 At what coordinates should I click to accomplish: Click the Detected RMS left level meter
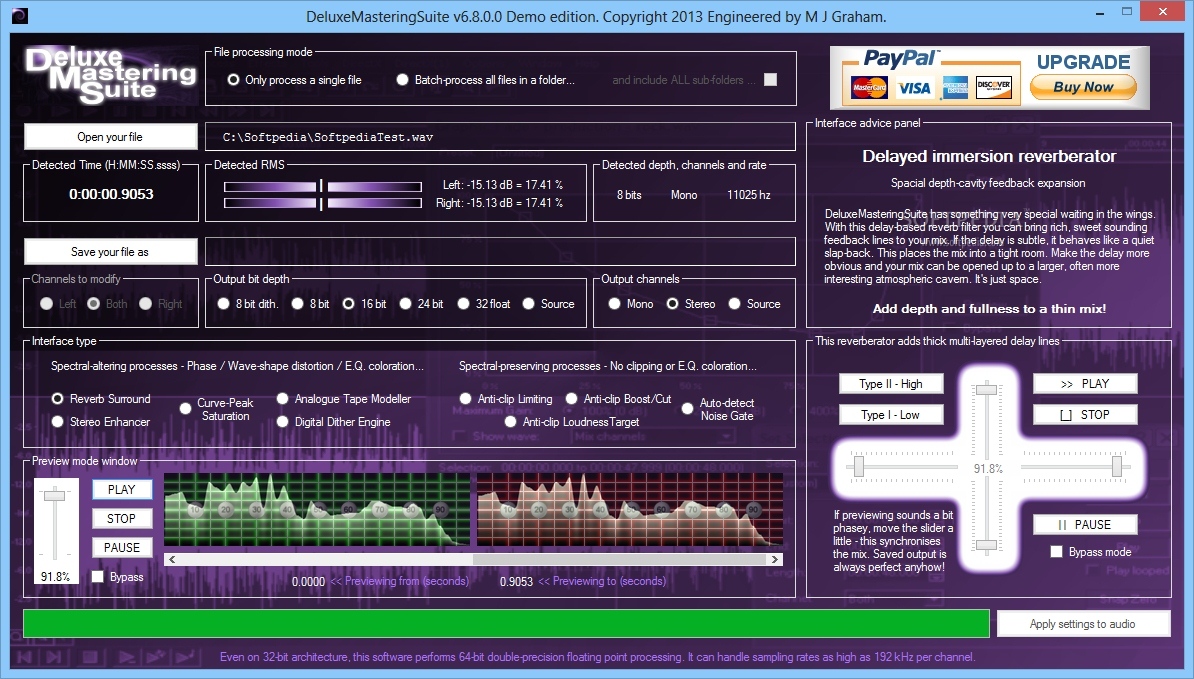(x=323, y=186)
